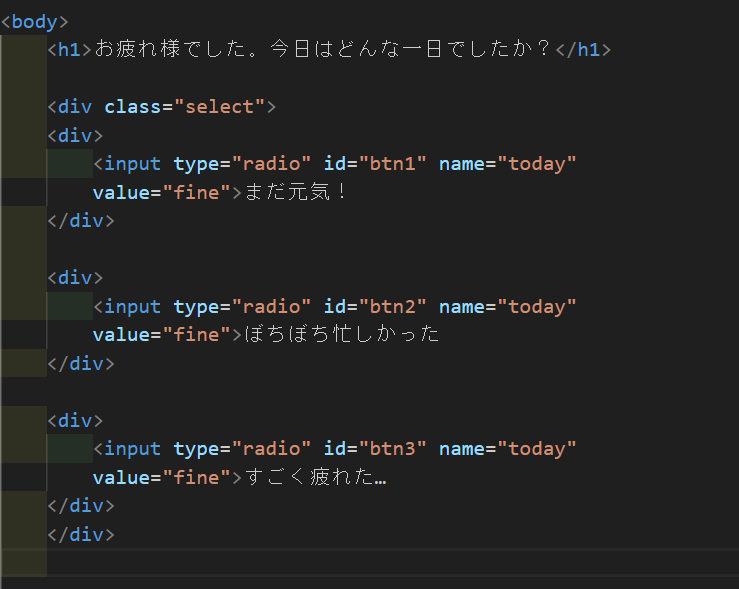The height and width of the screenshot is (589, 739).
Task: Click the div tag directly above btn1 input
Action: 75,136
